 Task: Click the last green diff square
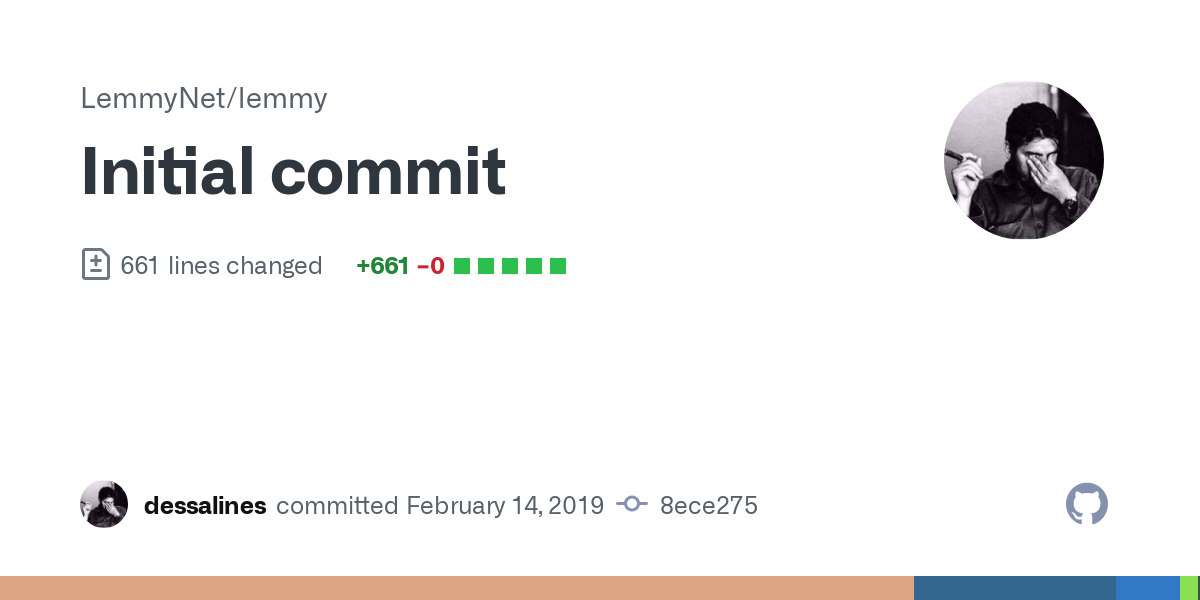[558, 266]
